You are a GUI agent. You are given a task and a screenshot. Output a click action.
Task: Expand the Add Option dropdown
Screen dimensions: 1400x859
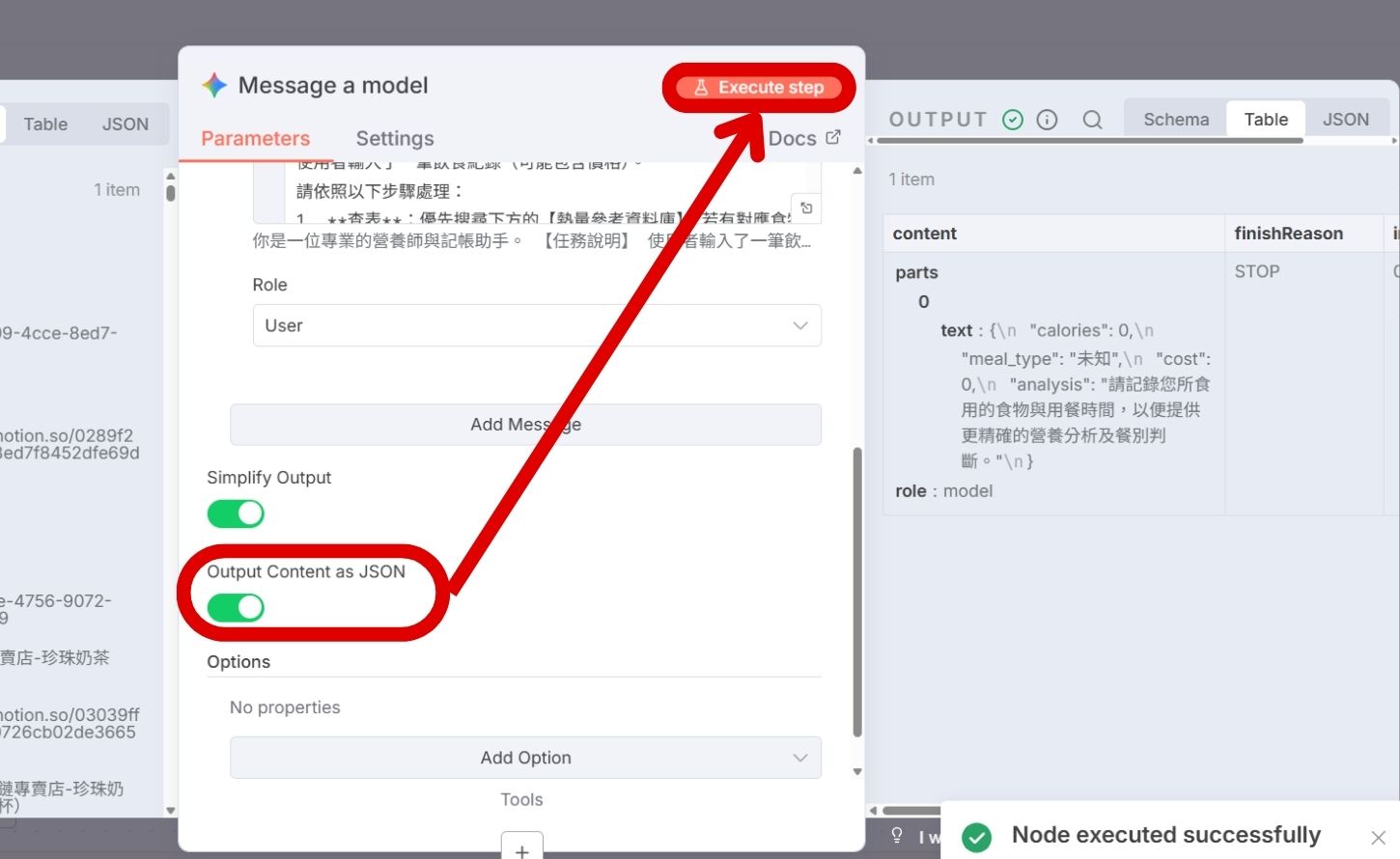pyautogui.click(x=525, y=758)
